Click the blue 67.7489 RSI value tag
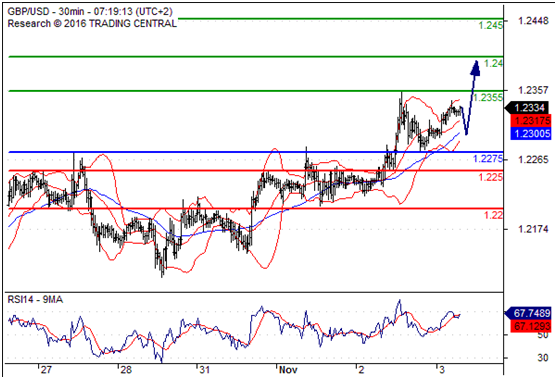 pos(529,313)
